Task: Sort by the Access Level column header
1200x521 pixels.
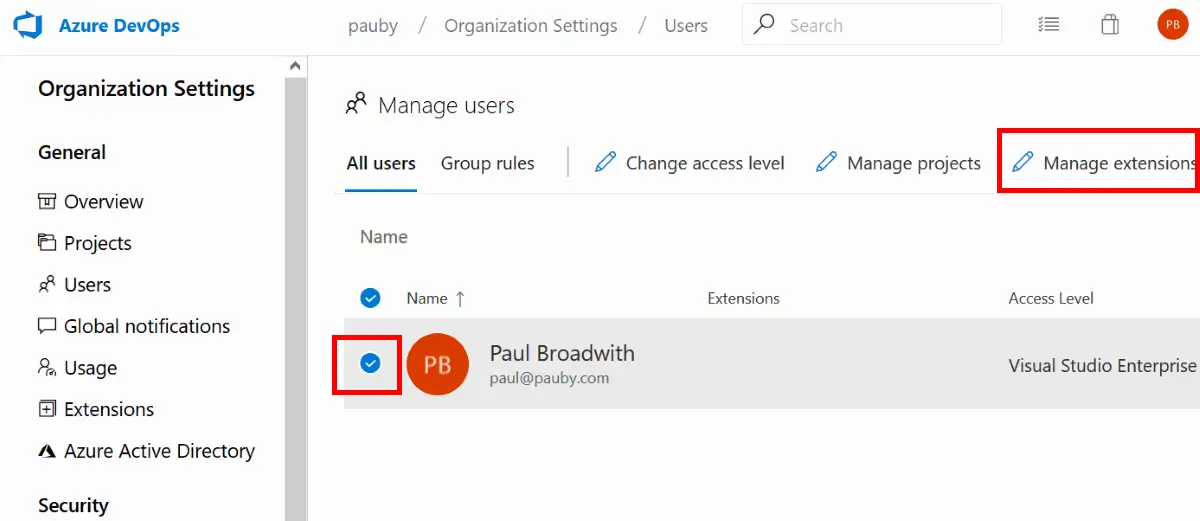Action: [1051, 298]
